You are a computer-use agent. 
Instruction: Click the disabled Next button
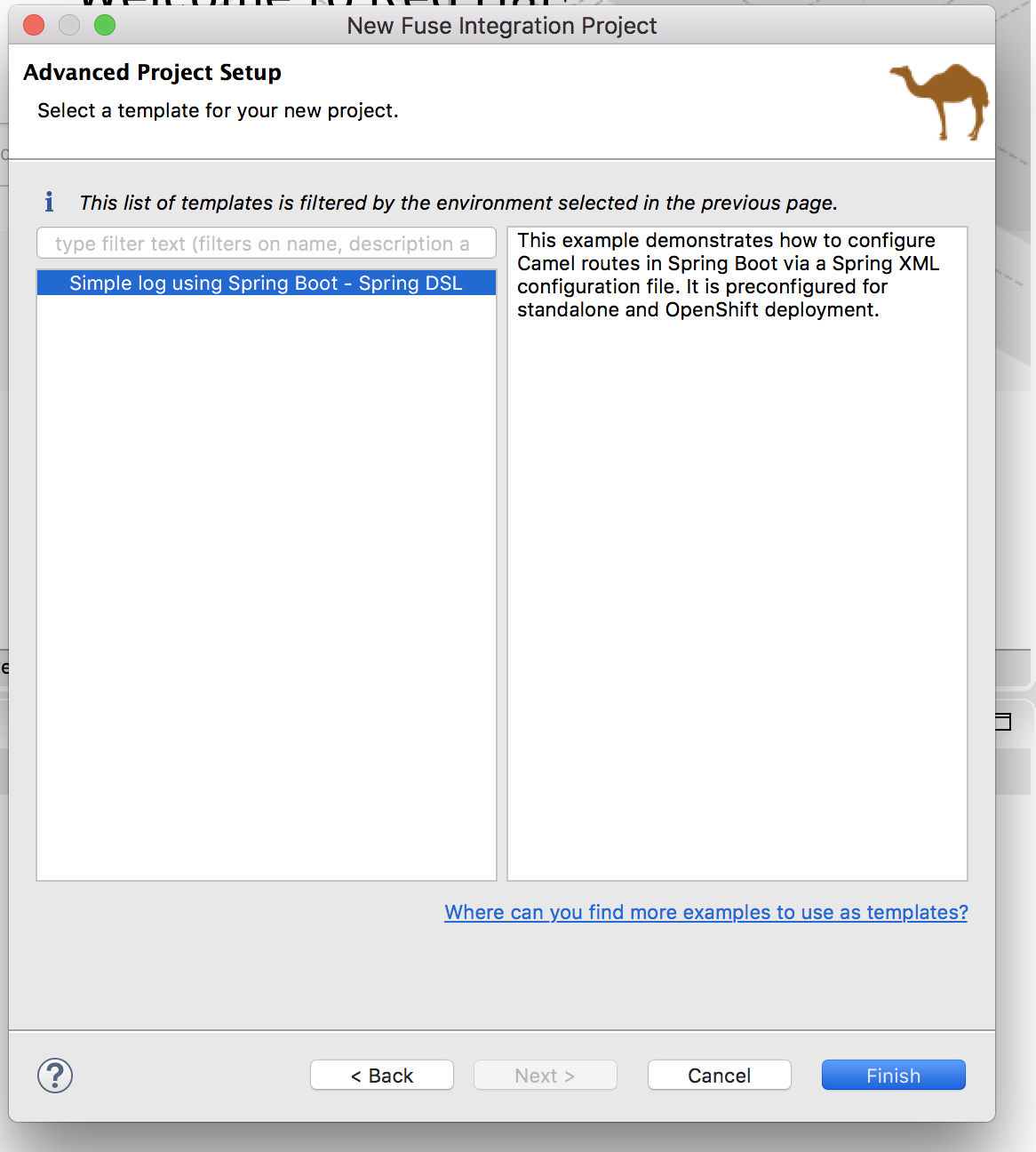545,1076
